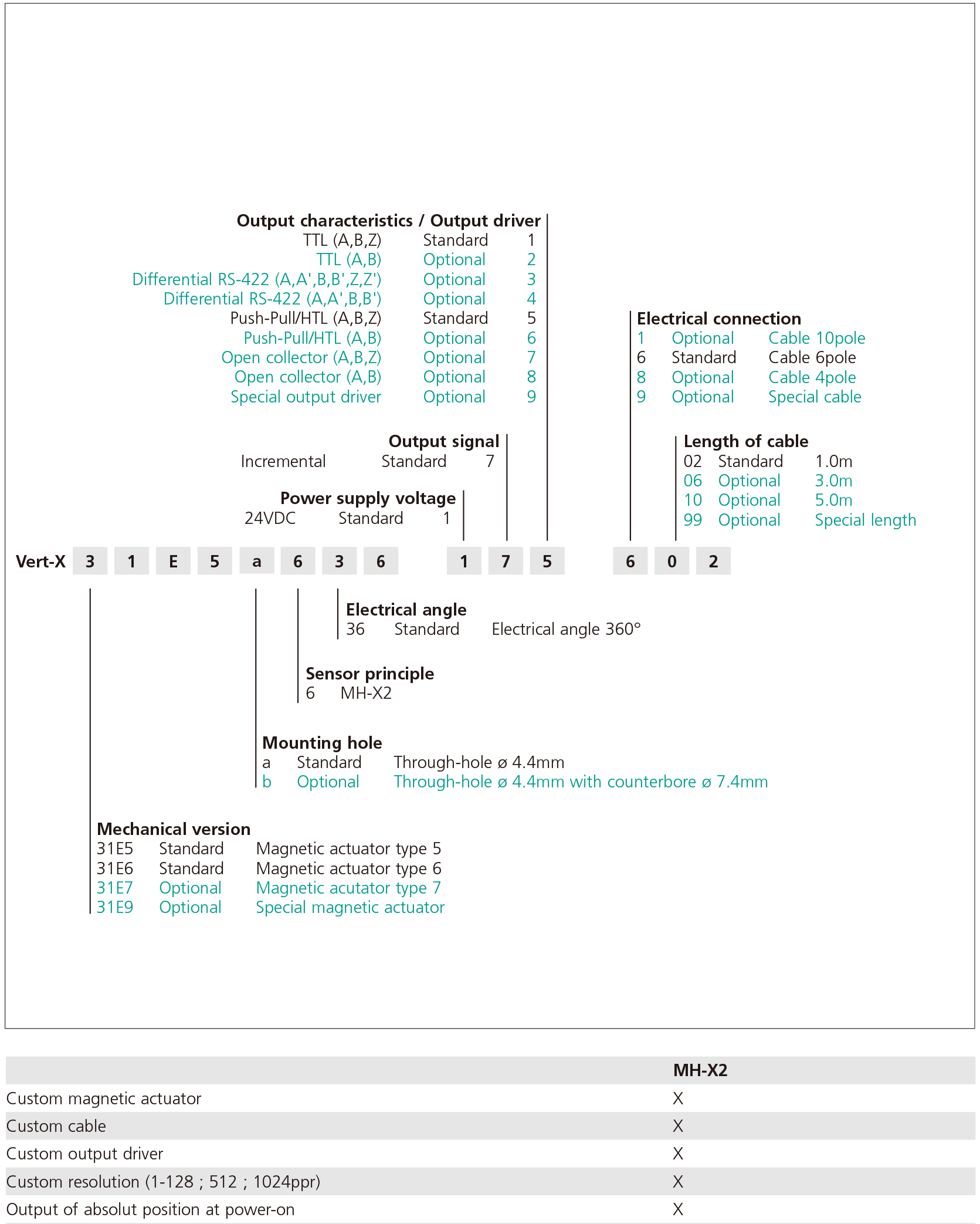The height and width of the screenshot is (1224, 980).
Task: Click 'Output of absolut position at power-on' row
Action: click(x=490, y=1209)
